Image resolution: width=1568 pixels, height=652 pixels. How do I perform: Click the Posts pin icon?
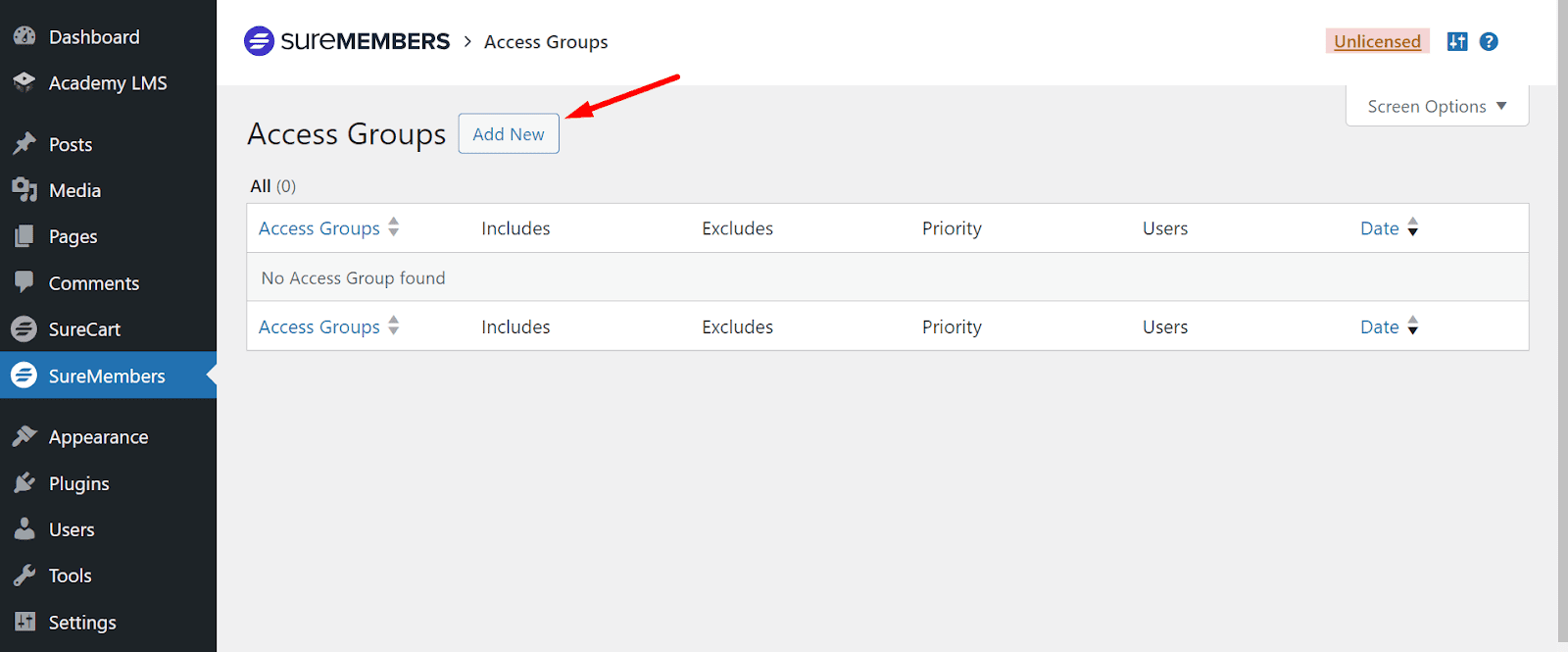[x=24, y=144]
